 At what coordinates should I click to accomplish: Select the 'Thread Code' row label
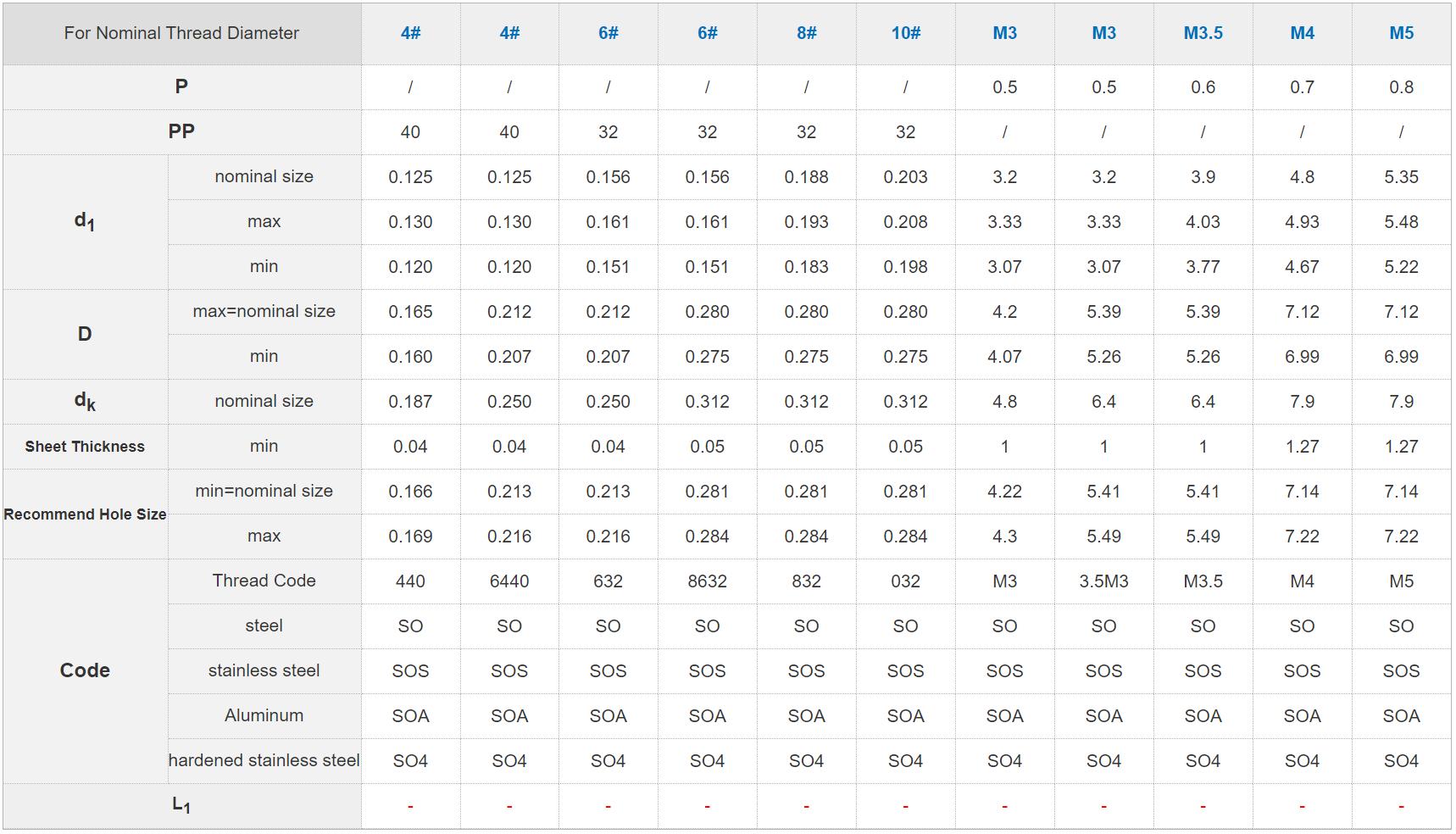click(x=264, y=581)
